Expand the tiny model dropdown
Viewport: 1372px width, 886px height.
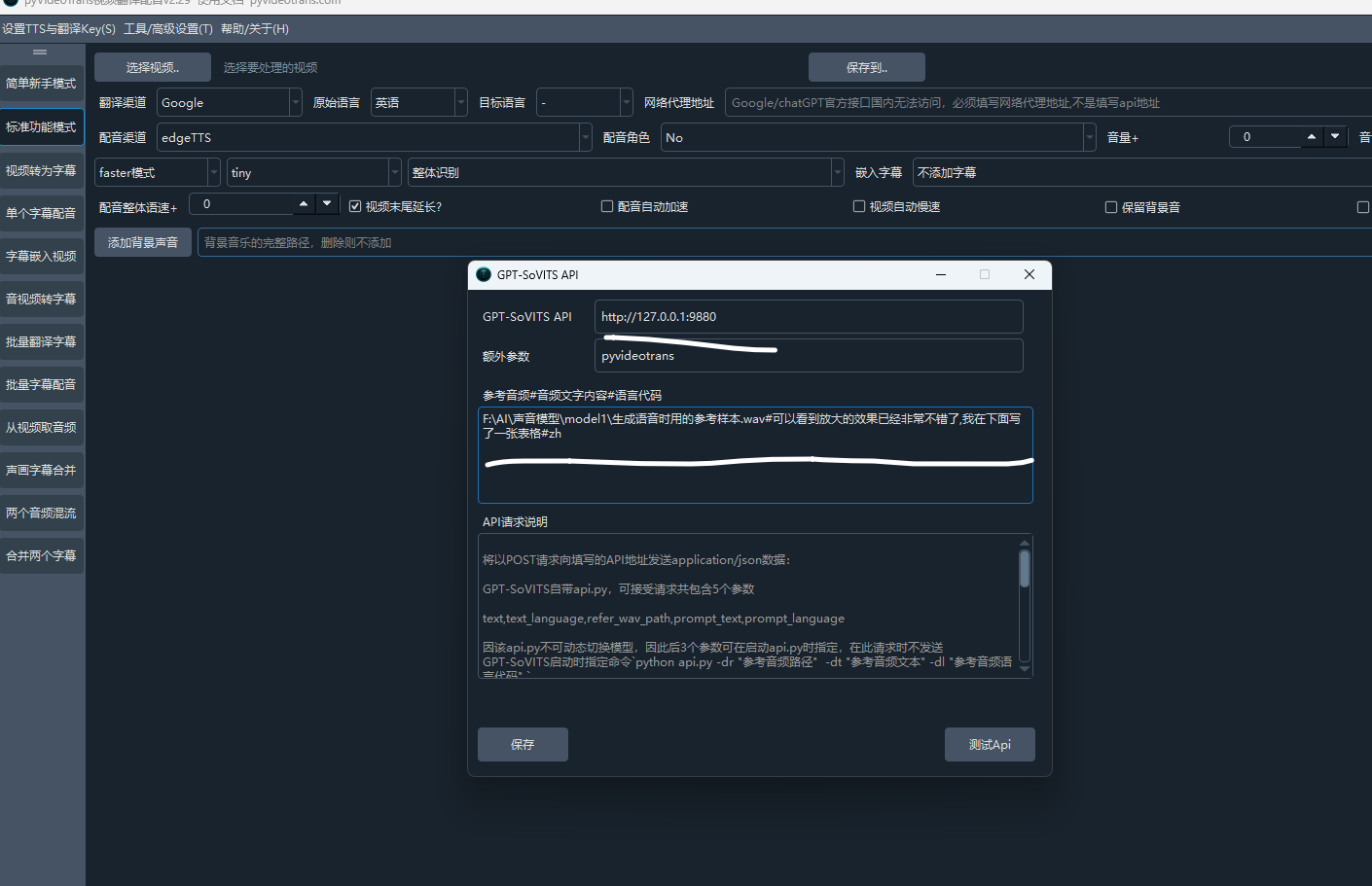pos(314,172)
